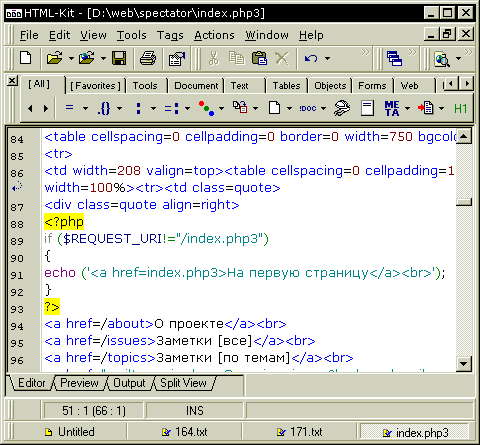Expand the dropdown beside the magnifier preview icon
The height and width of the screenshot is (445, 480).
click(x=459, y=59)
